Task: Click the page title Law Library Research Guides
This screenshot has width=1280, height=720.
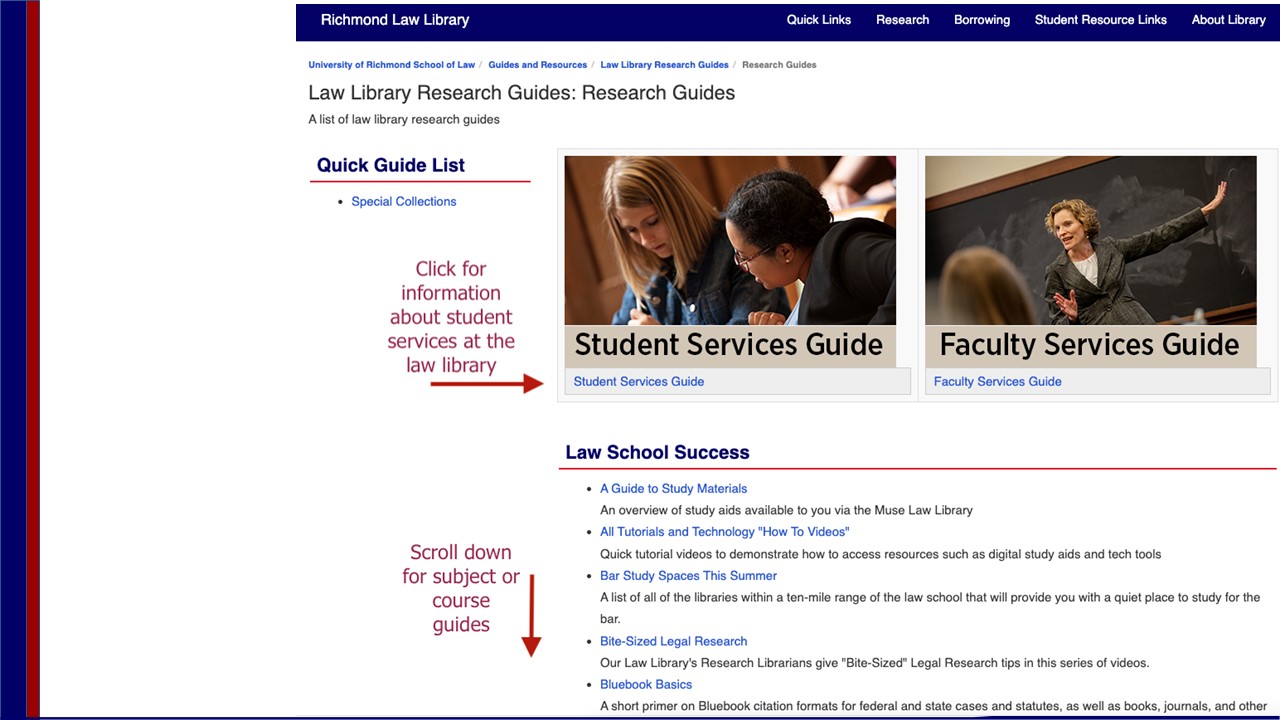Action: [521, 93]
